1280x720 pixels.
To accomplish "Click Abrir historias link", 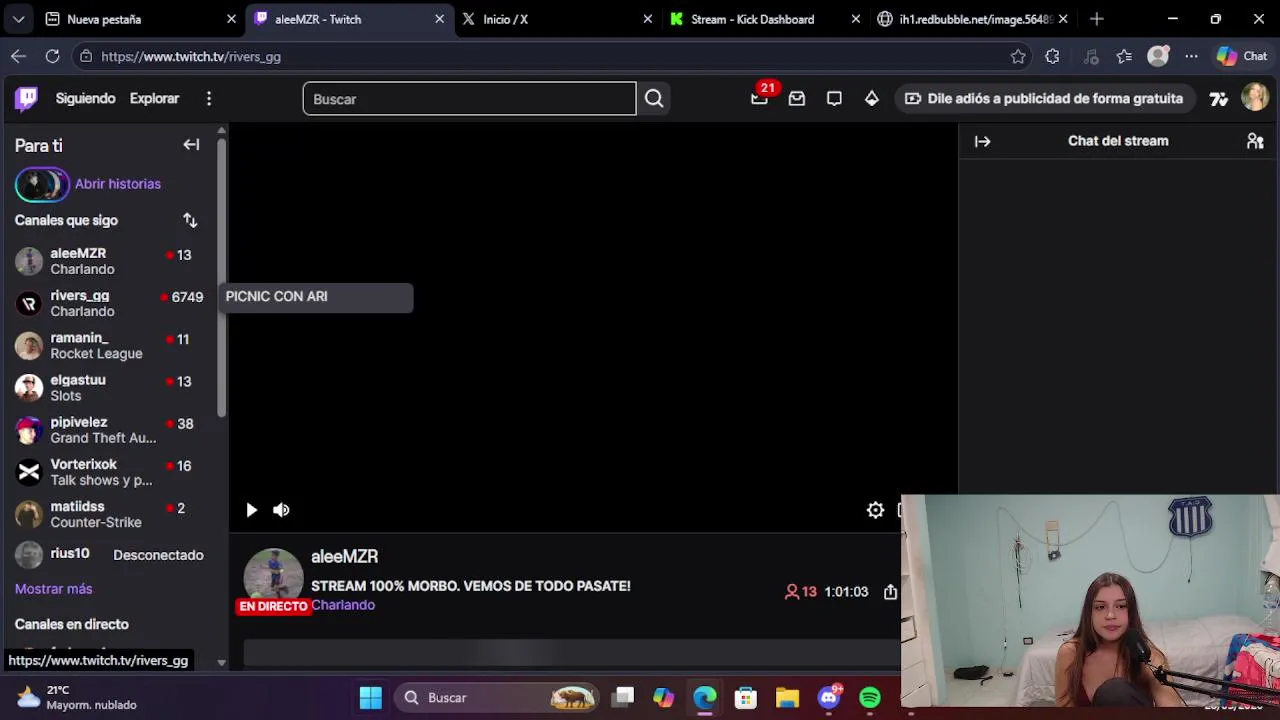I will tap(117, 184).
